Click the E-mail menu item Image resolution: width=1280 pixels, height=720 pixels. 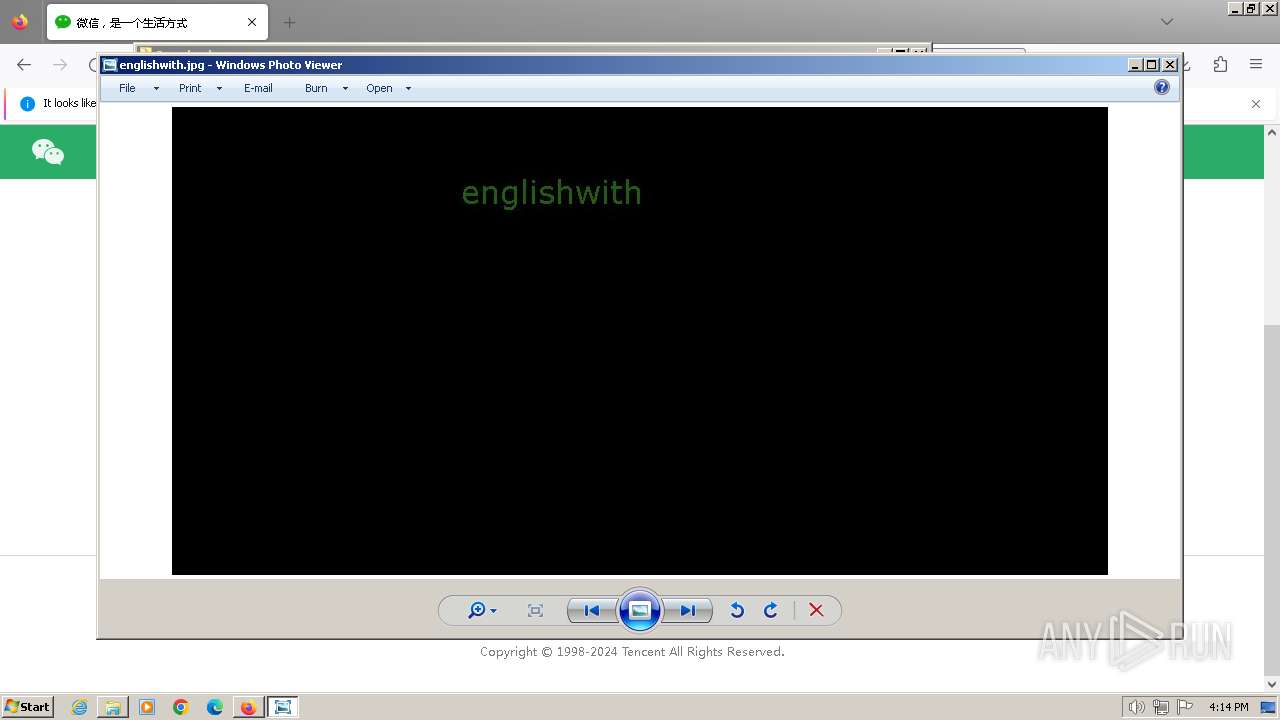coord(258,88)
